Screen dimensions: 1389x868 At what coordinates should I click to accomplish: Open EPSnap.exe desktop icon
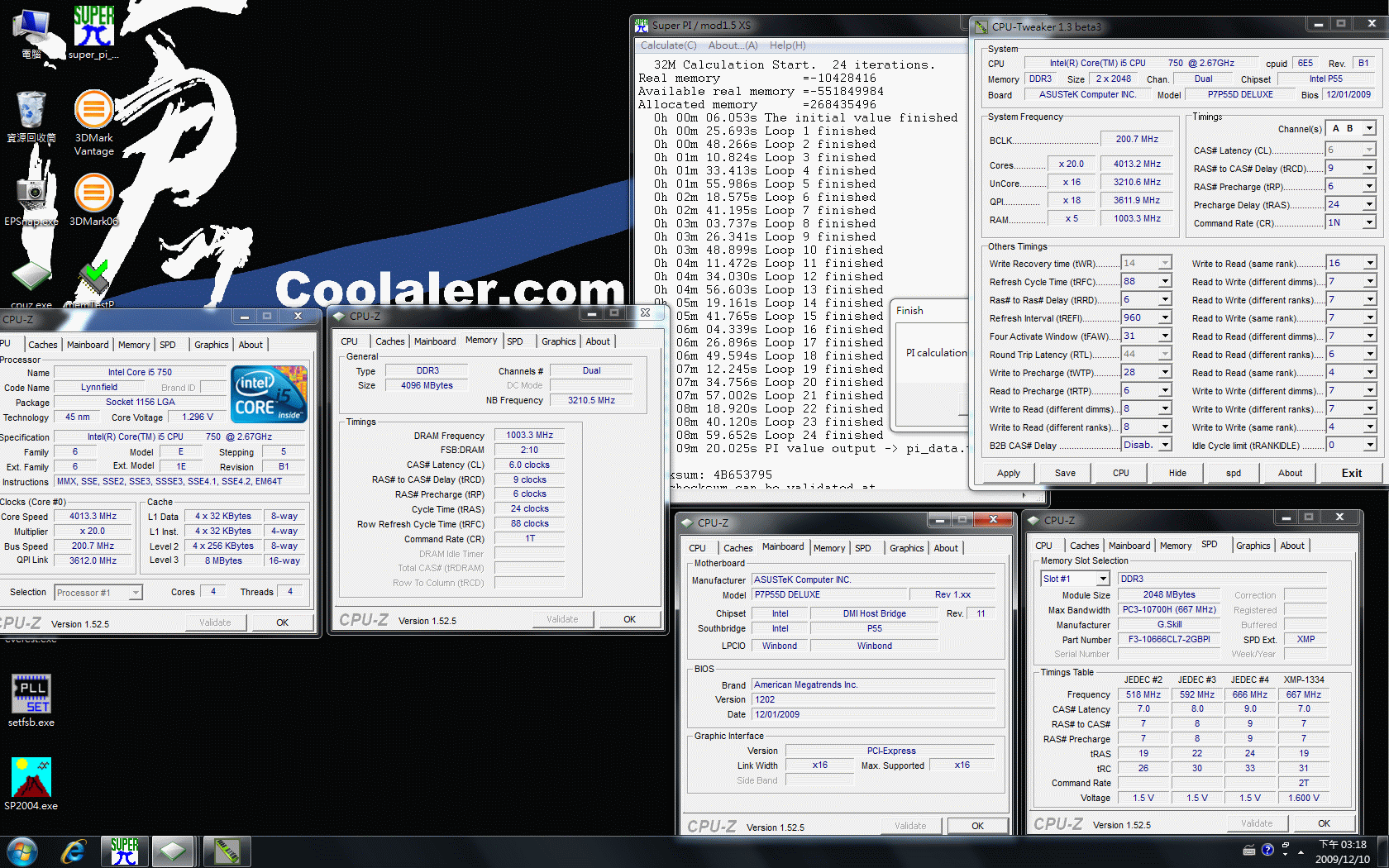click(x=31, y=200)
